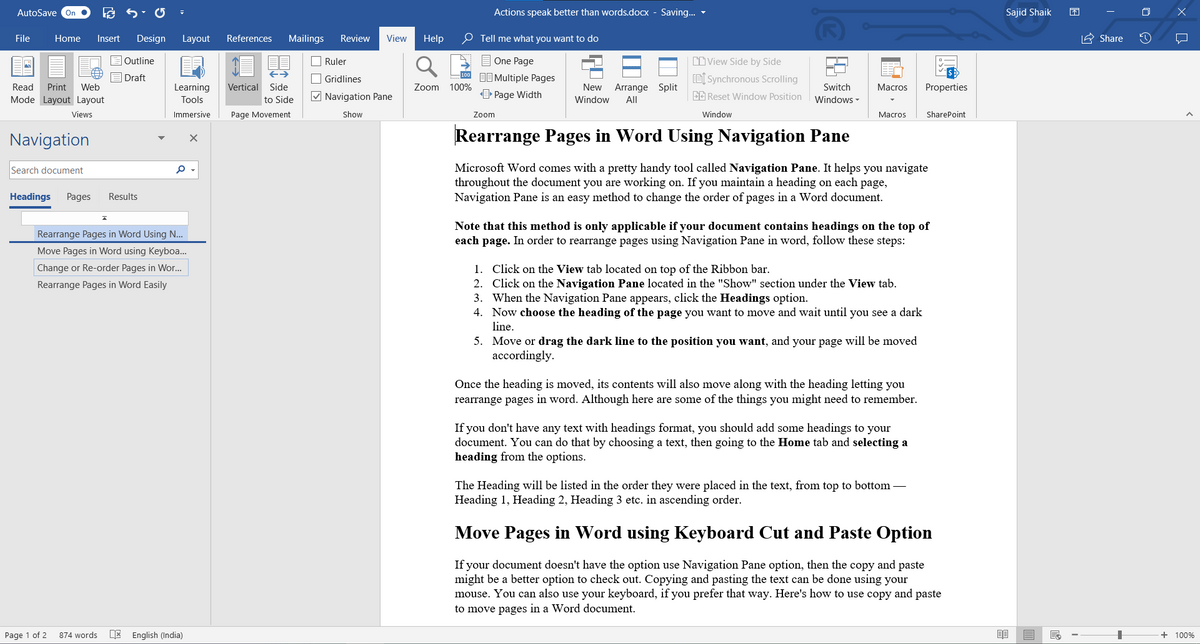Select Side to Side page movement
1200x644 pixels.
[279, 78]
